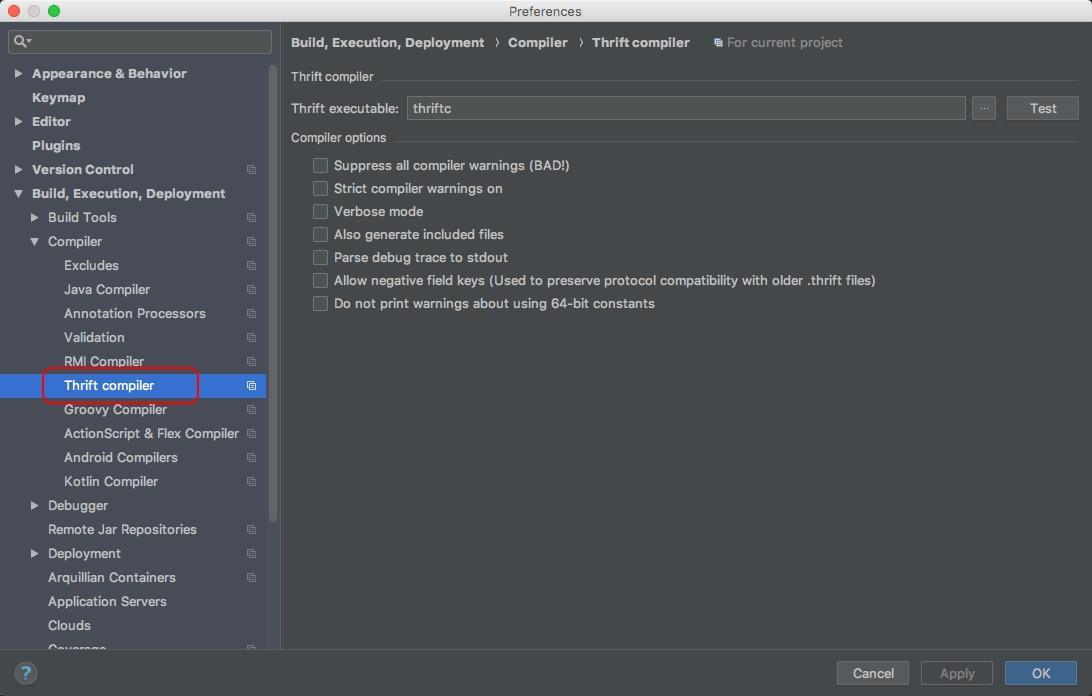Expand the Deployment node
Screen dimensions: 1092x696
[x=34, y=553]
